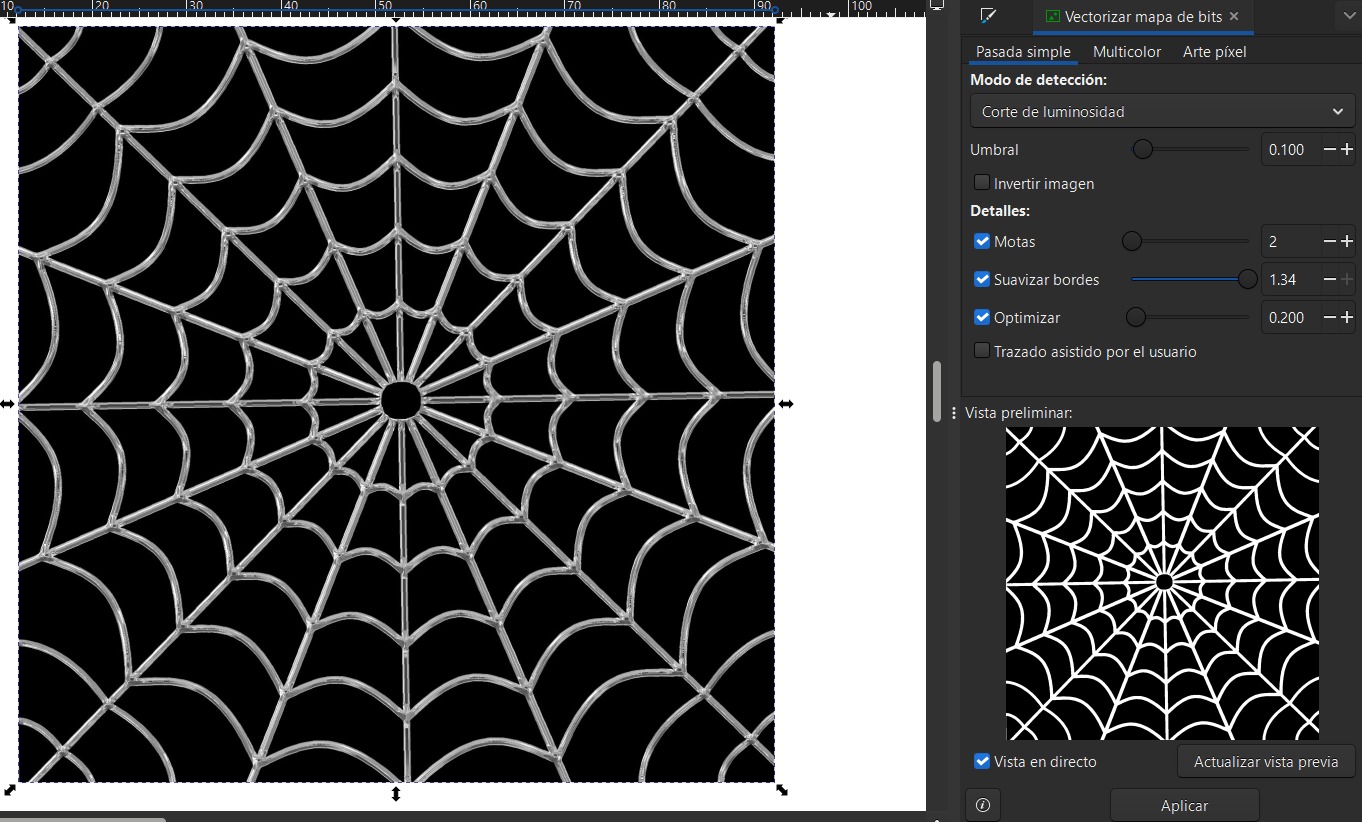
Task: Enable the Invertir imagen checkbox
Action: click(982, 182)
